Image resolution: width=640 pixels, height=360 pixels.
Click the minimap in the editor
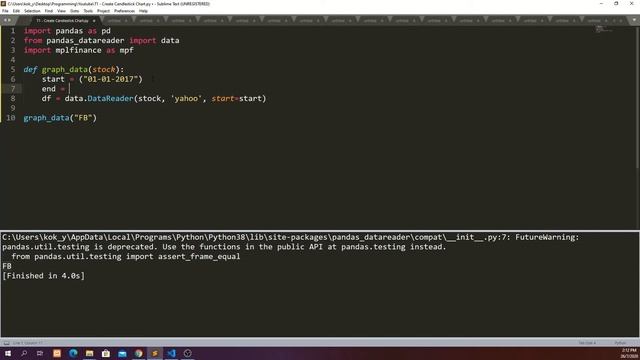603,29
